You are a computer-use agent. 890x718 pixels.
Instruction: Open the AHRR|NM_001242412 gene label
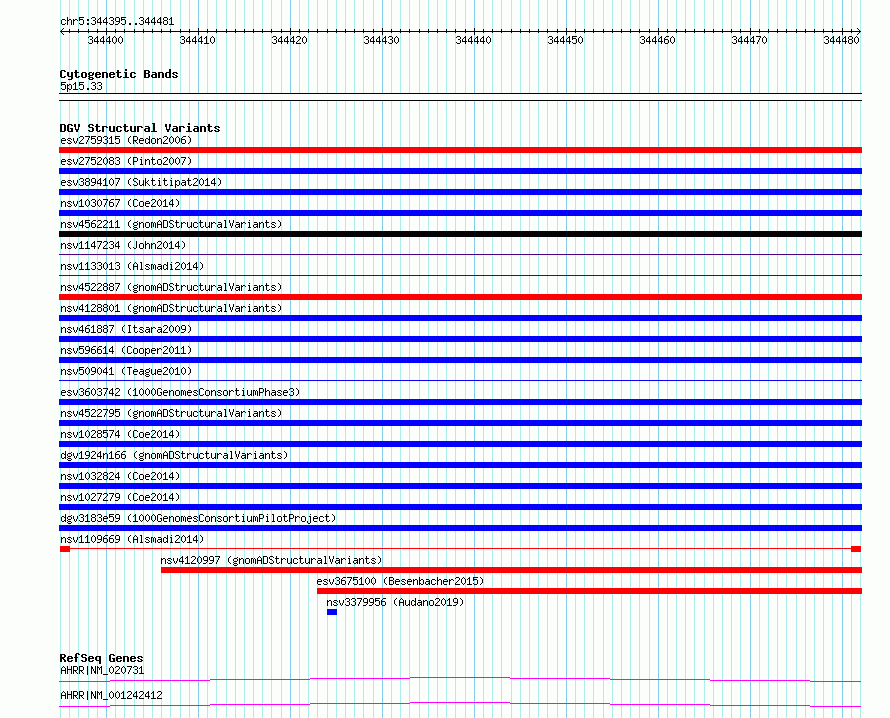pyautogui.click(x=111, y=695)
